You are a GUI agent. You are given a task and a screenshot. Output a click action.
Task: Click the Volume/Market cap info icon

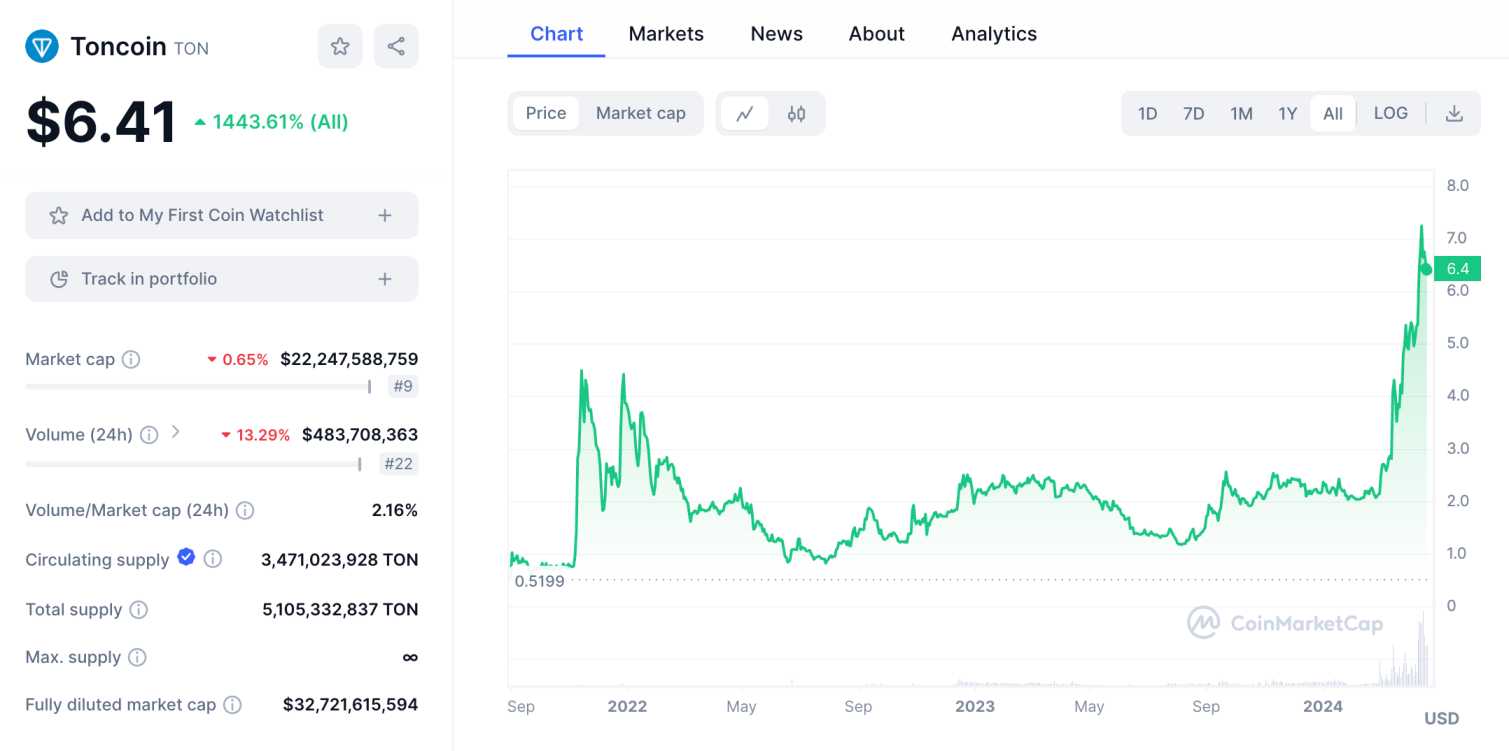point(245,510)
